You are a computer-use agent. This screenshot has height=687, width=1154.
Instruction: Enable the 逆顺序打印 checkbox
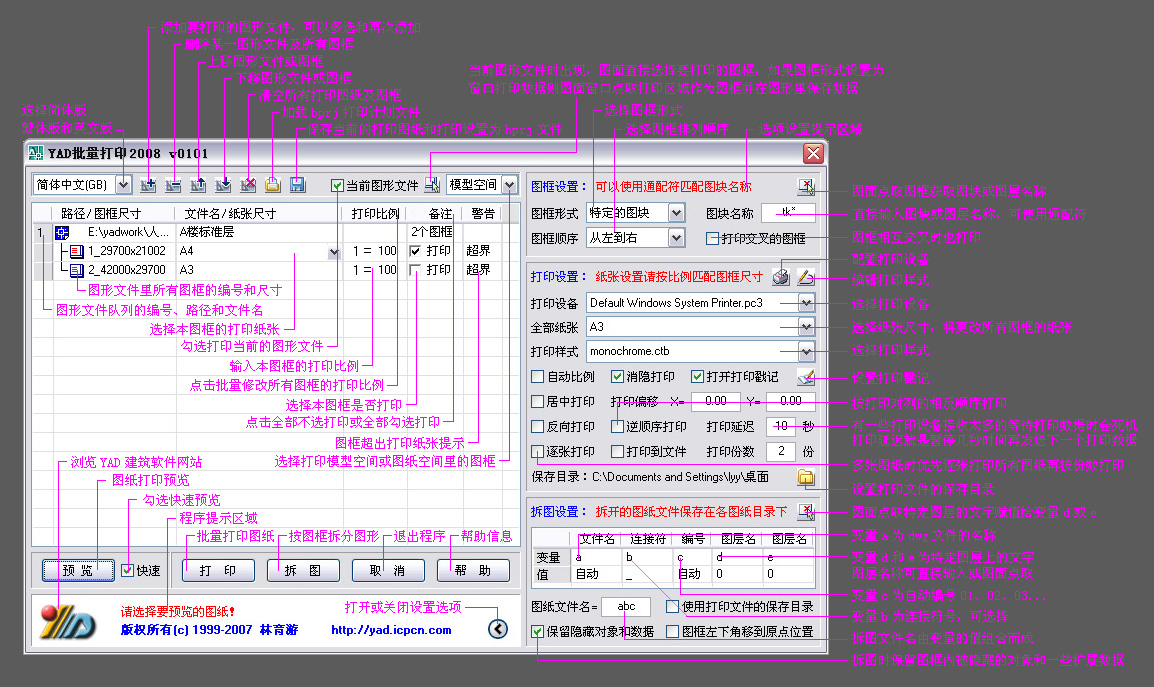[617, 427]
